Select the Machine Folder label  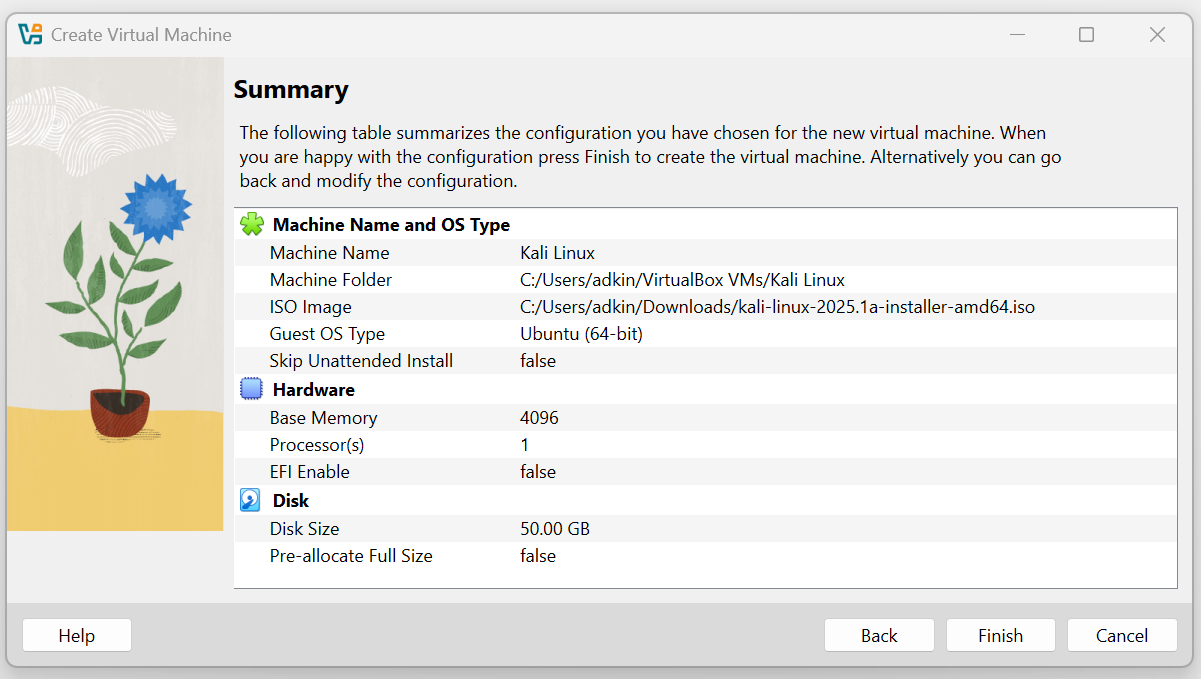click(331, 280)
